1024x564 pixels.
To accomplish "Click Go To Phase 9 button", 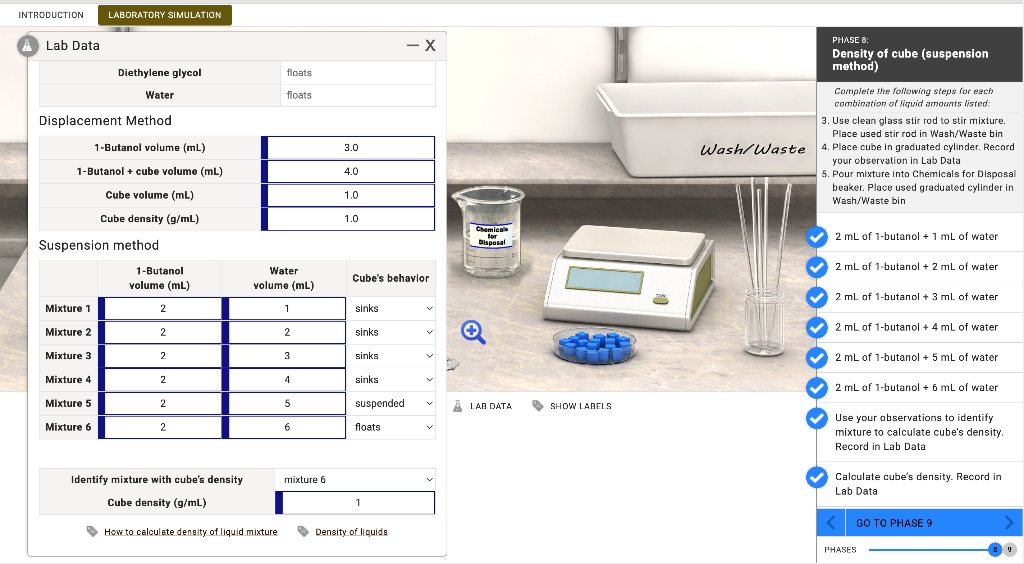I will (x=919, y=523).
